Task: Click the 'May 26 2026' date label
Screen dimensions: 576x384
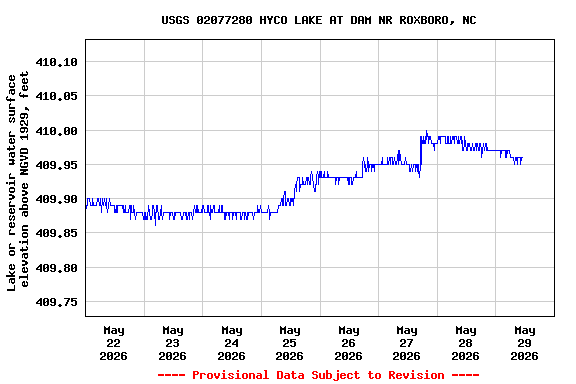Action: coord(348,343)
